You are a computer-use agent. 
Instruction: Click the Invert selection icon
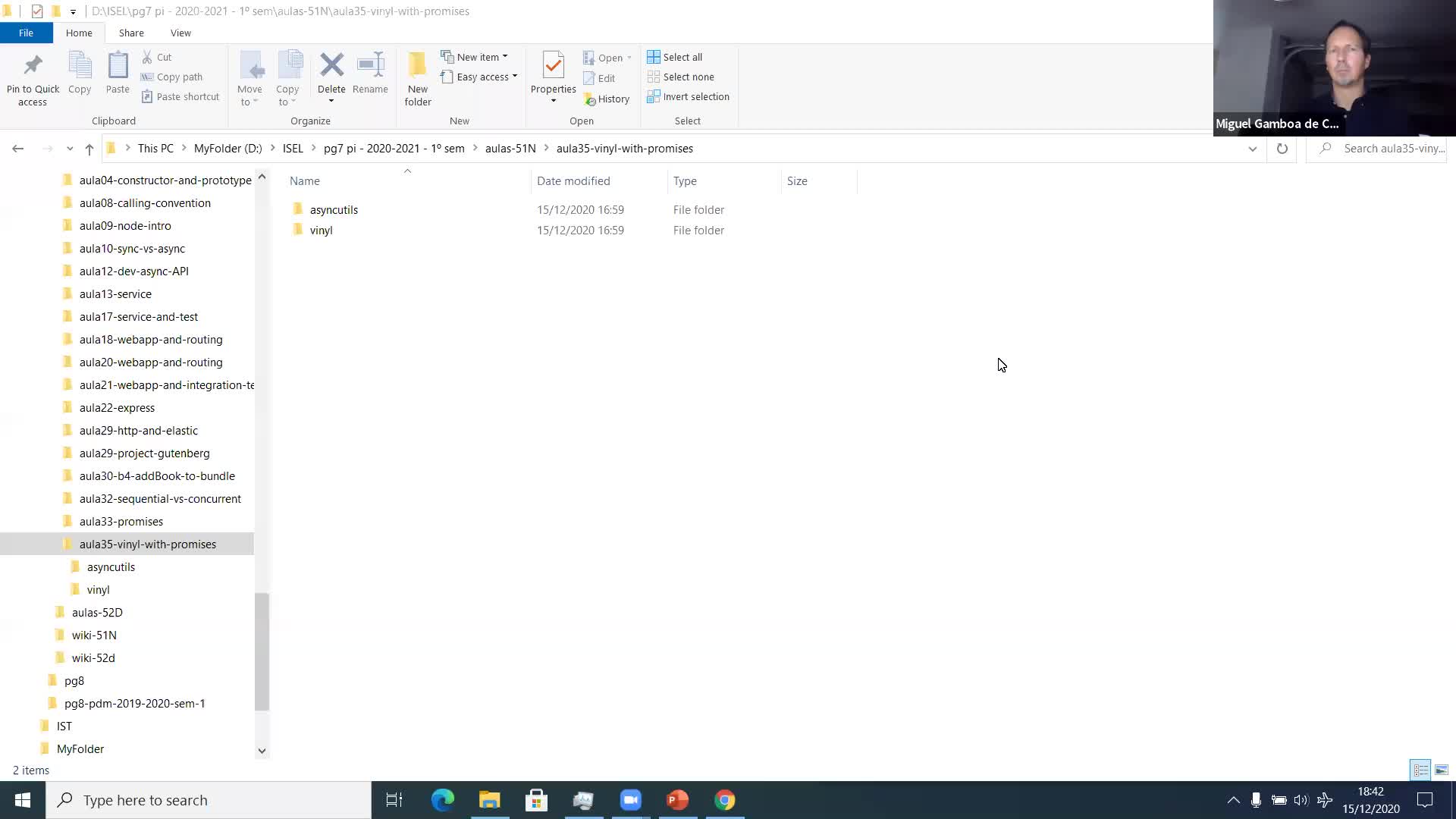tap(688, 96)
